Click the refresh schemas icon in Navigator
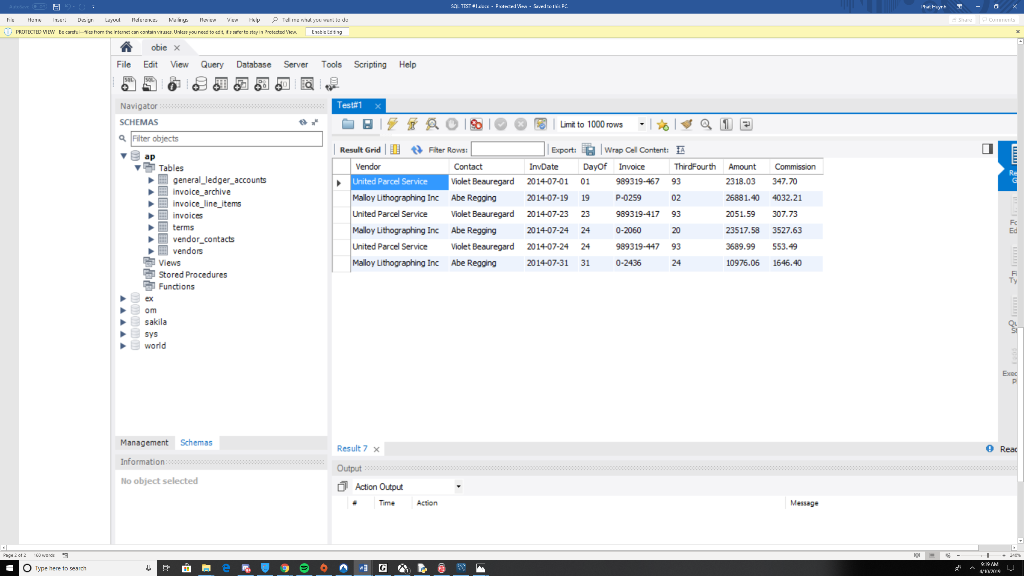The width and height of the screenshot is (1024, 576). pyautogui.click(x=303, y=122)
